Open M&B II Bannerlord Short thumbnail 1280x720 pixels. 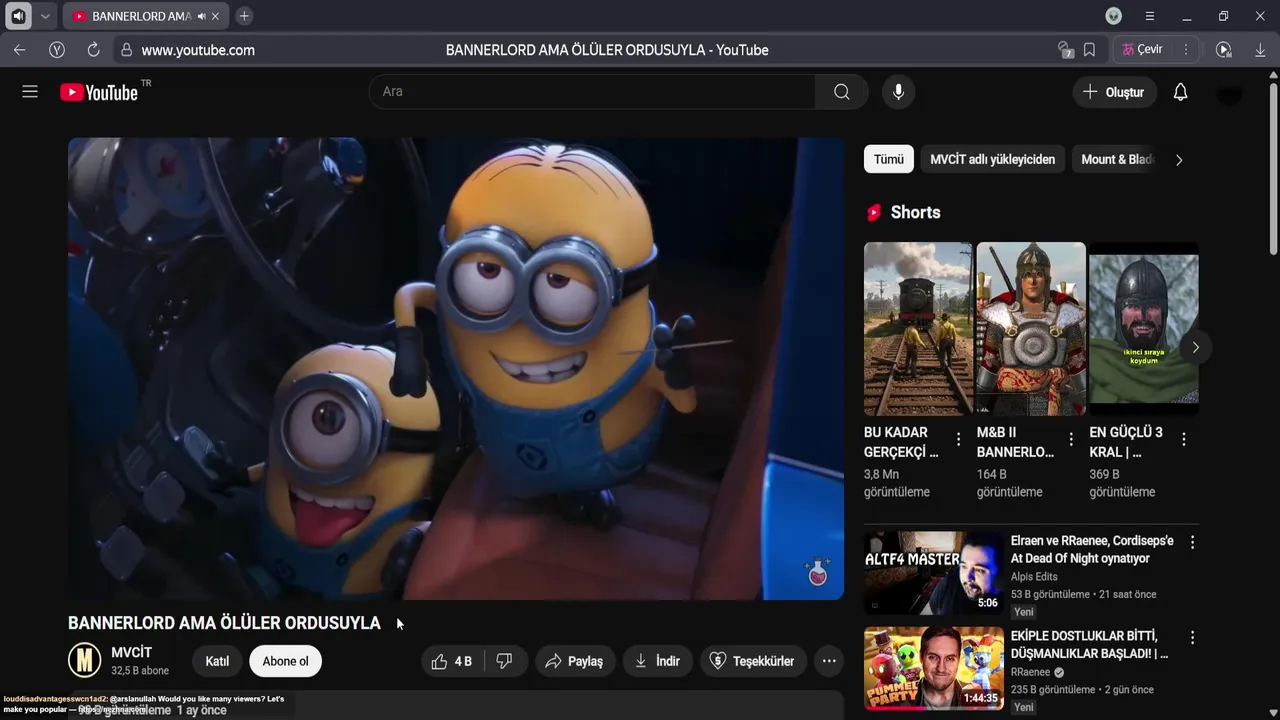click(x=1031, y=329)
